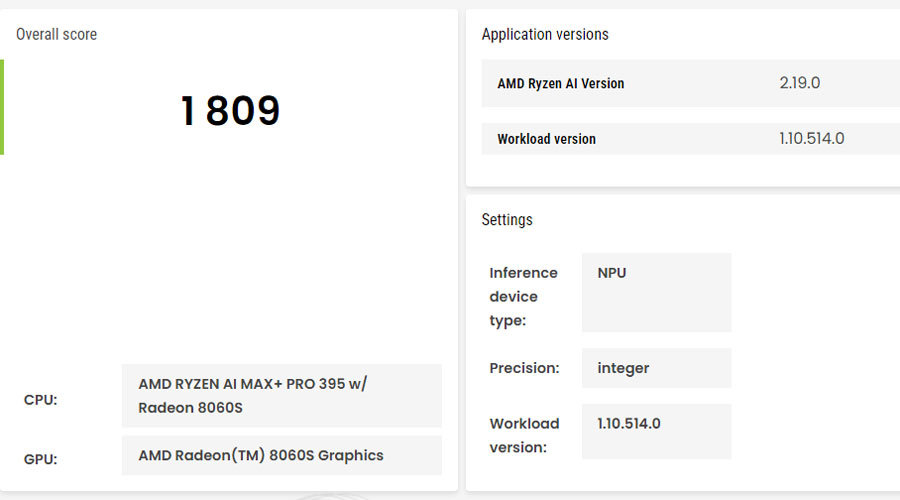Click the Application versions heading
Viewport: 900px width, 500px height.
tap(545, 34)
